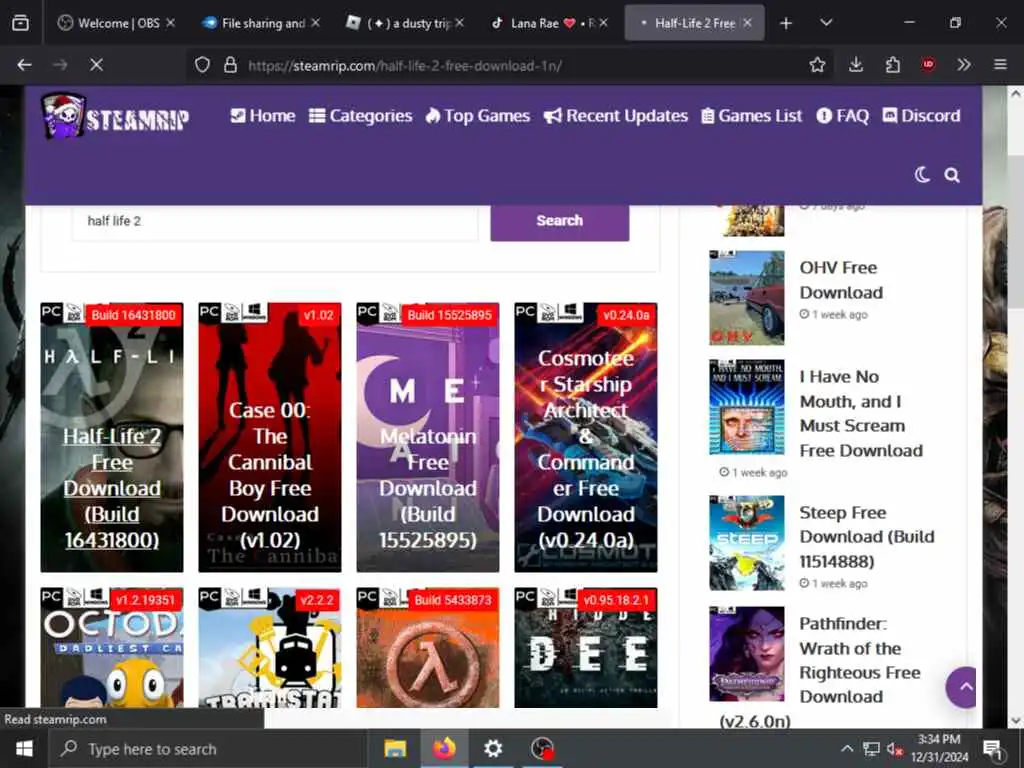Click the Firefox taskbar icon
The image size is (1024, 768).
click(x=444, y=749)
